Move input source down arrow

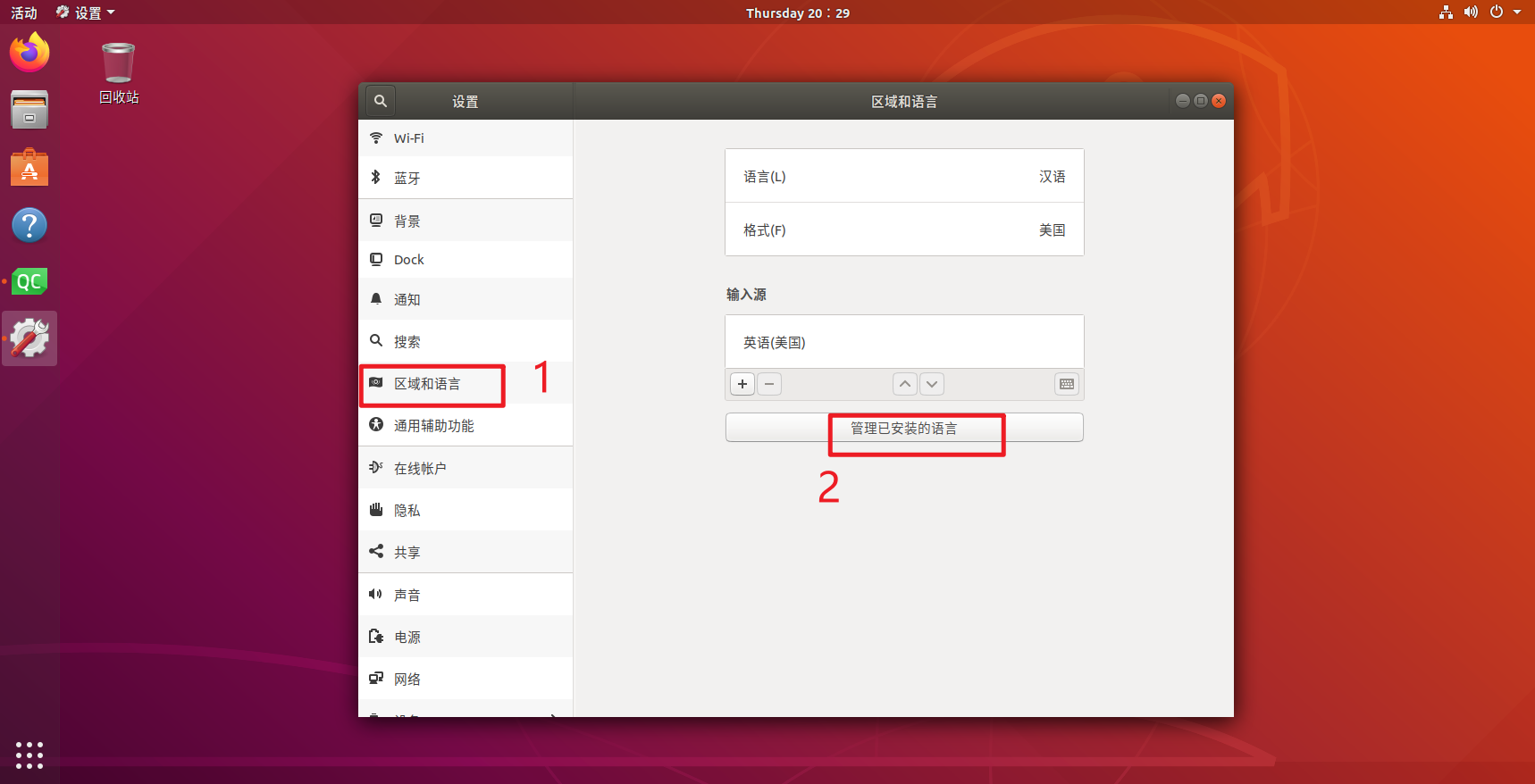click(x=932, y=384)
